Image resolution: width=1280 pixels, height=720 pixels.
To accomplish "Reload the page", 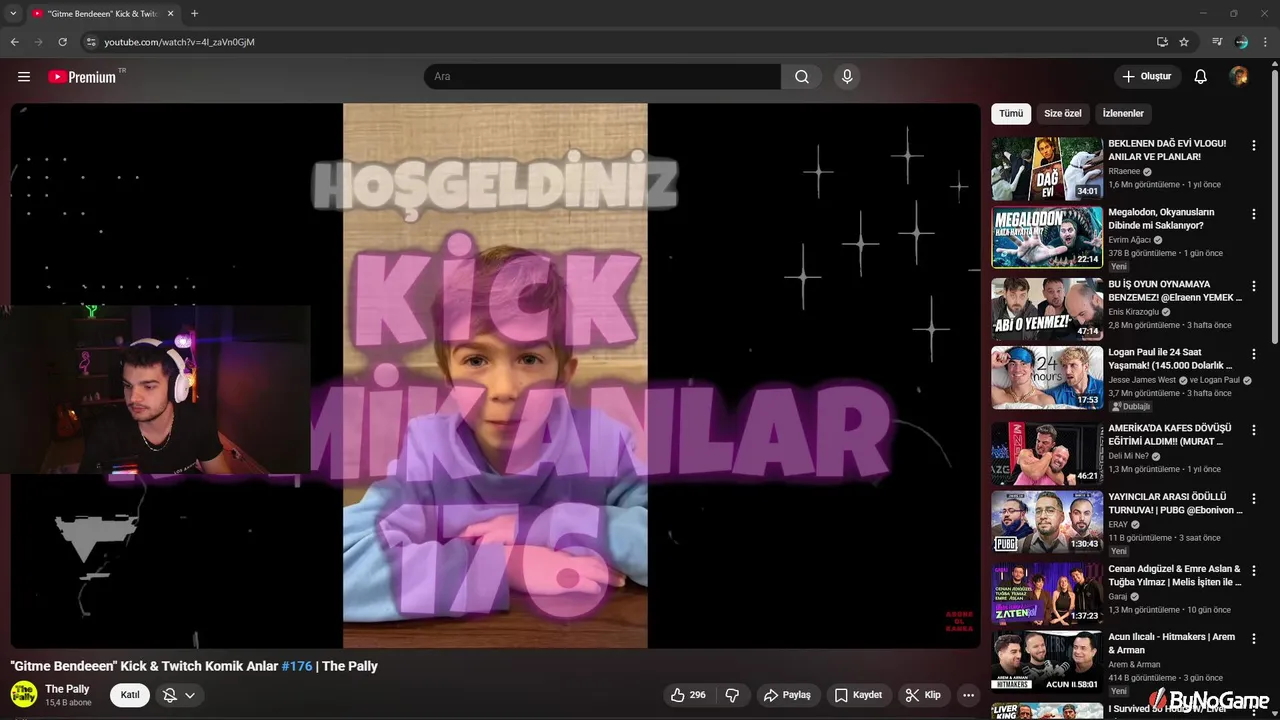I will tap(62, 42).
